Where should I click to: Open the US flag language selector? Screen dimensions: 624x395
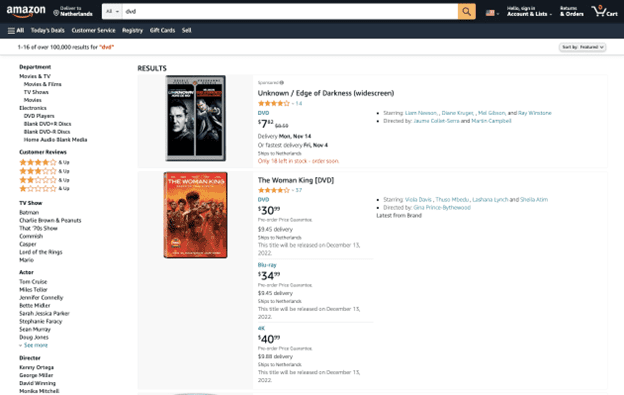tap(492, 13)
